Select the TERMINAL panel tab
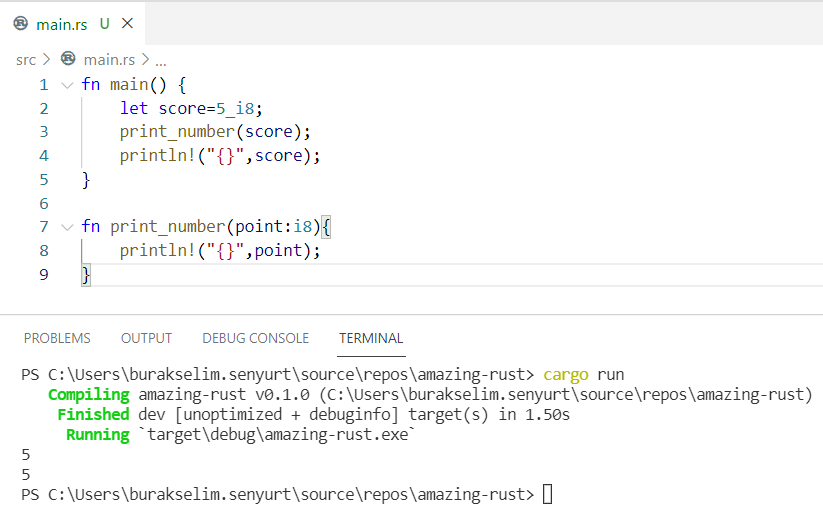This screenshot has width=823, height=522. 371,338
